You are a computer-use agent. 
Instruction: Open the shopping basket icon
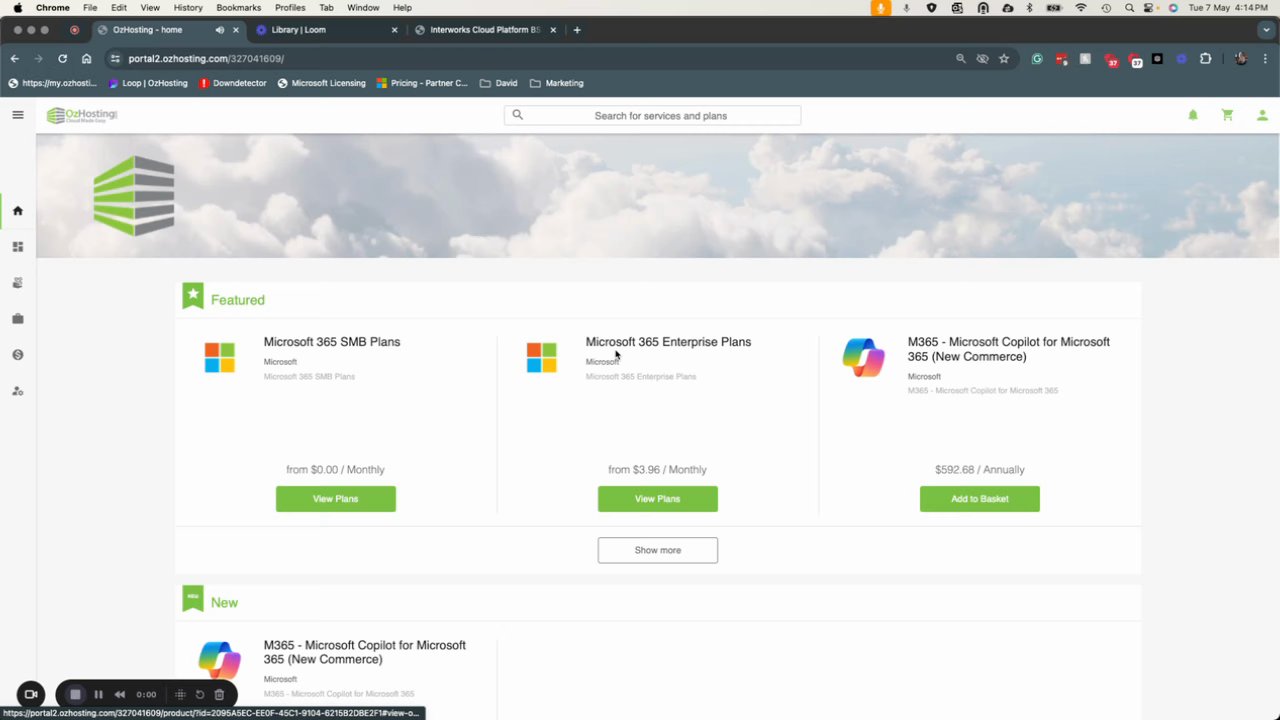pyautogui.click(x=1227, y=115)
